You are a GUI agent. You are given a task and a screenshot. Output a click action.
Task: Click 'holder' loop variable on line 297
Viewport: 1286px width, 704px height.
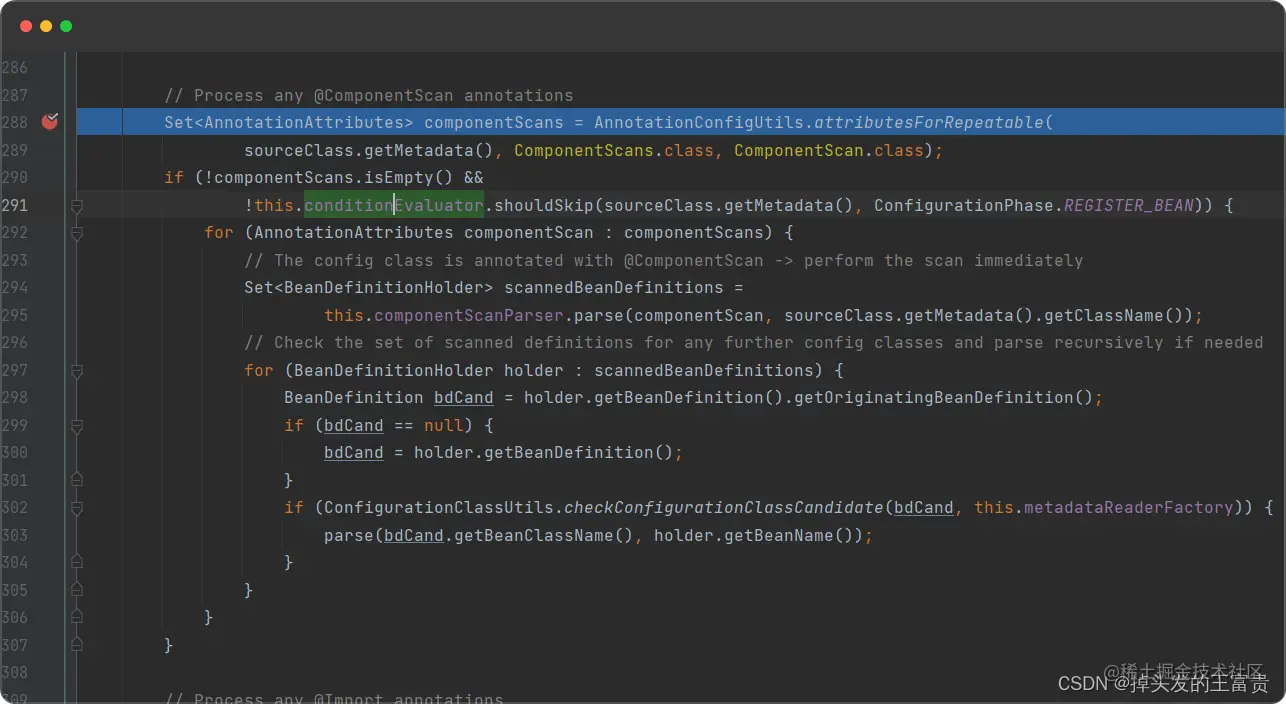point(534,371)
